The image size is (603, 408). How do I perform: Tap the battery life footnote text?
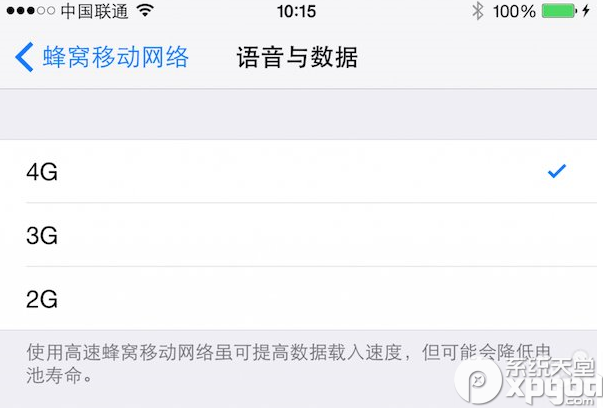pyautogui.click(x=288, y=363)
